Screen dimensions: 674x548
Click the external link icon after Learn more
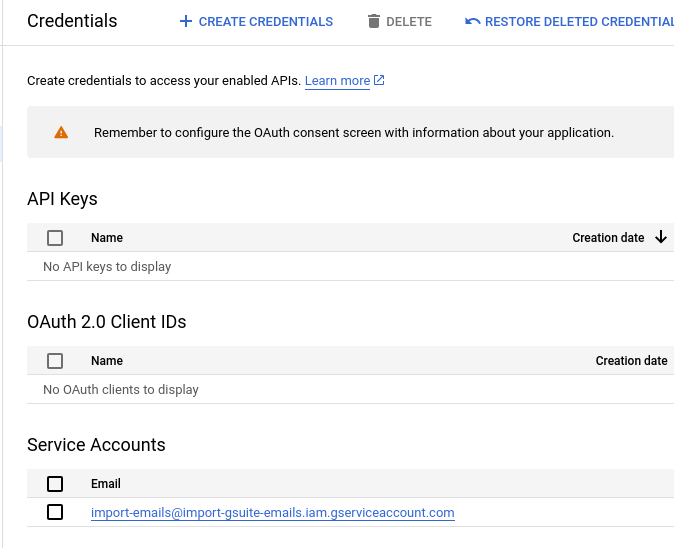pyautogui.click(x=379, y=81)
